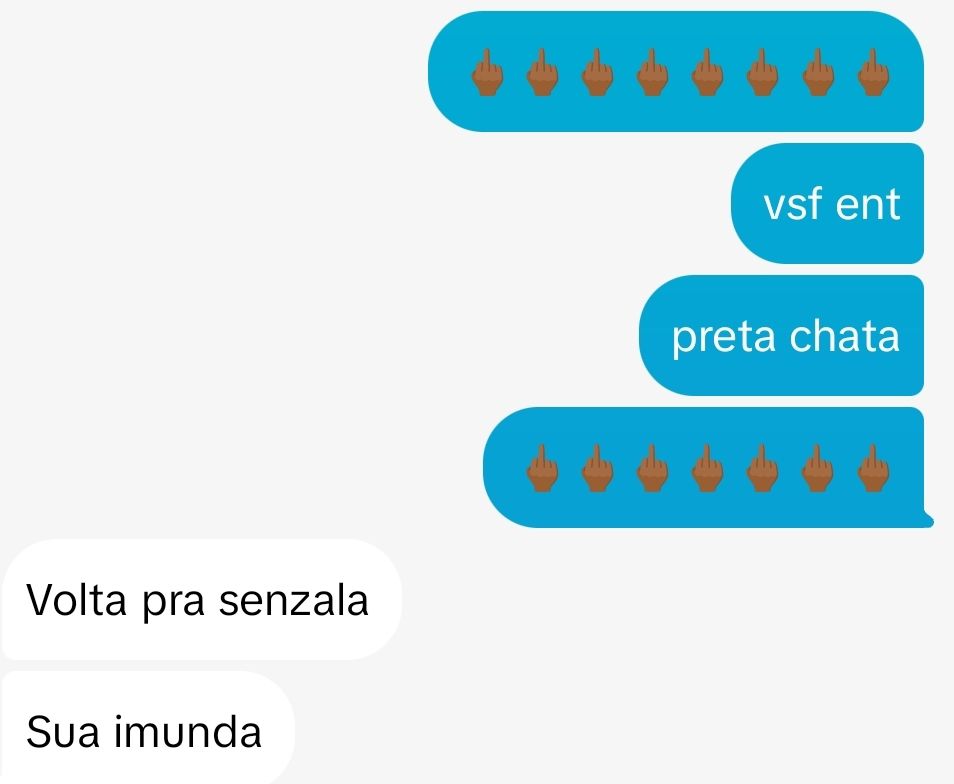Screen dimensions: 954x784
Task: Tap the sixth emoji in the top blue bubble
Action: tap(762, 72)
